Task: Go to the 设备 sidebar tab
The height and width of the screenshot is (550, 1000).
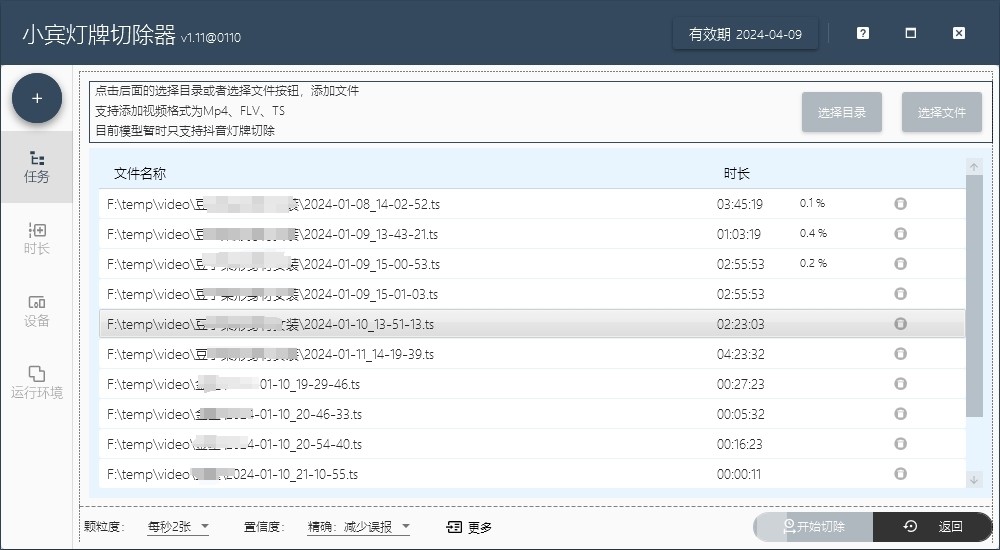Action: coord(37,311)
